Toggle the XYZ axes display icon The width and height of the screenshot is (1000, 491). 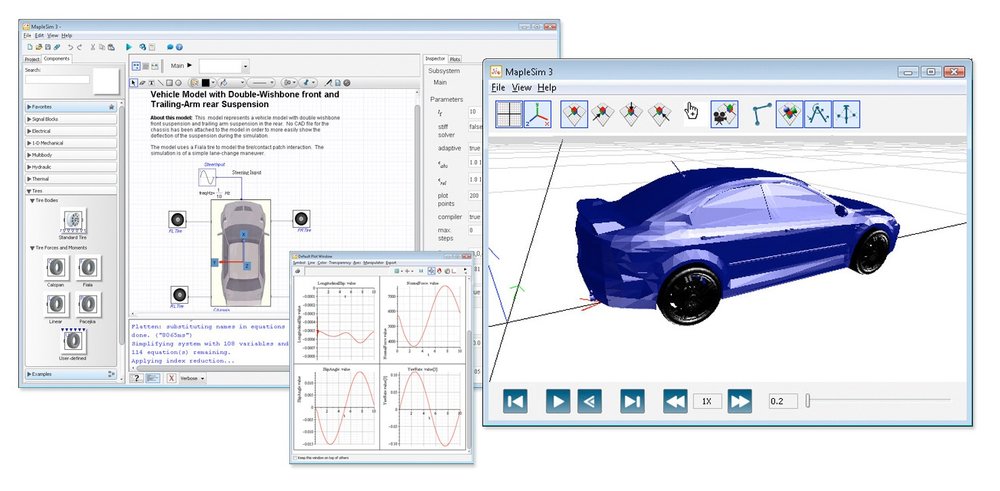tap(538, 114)
